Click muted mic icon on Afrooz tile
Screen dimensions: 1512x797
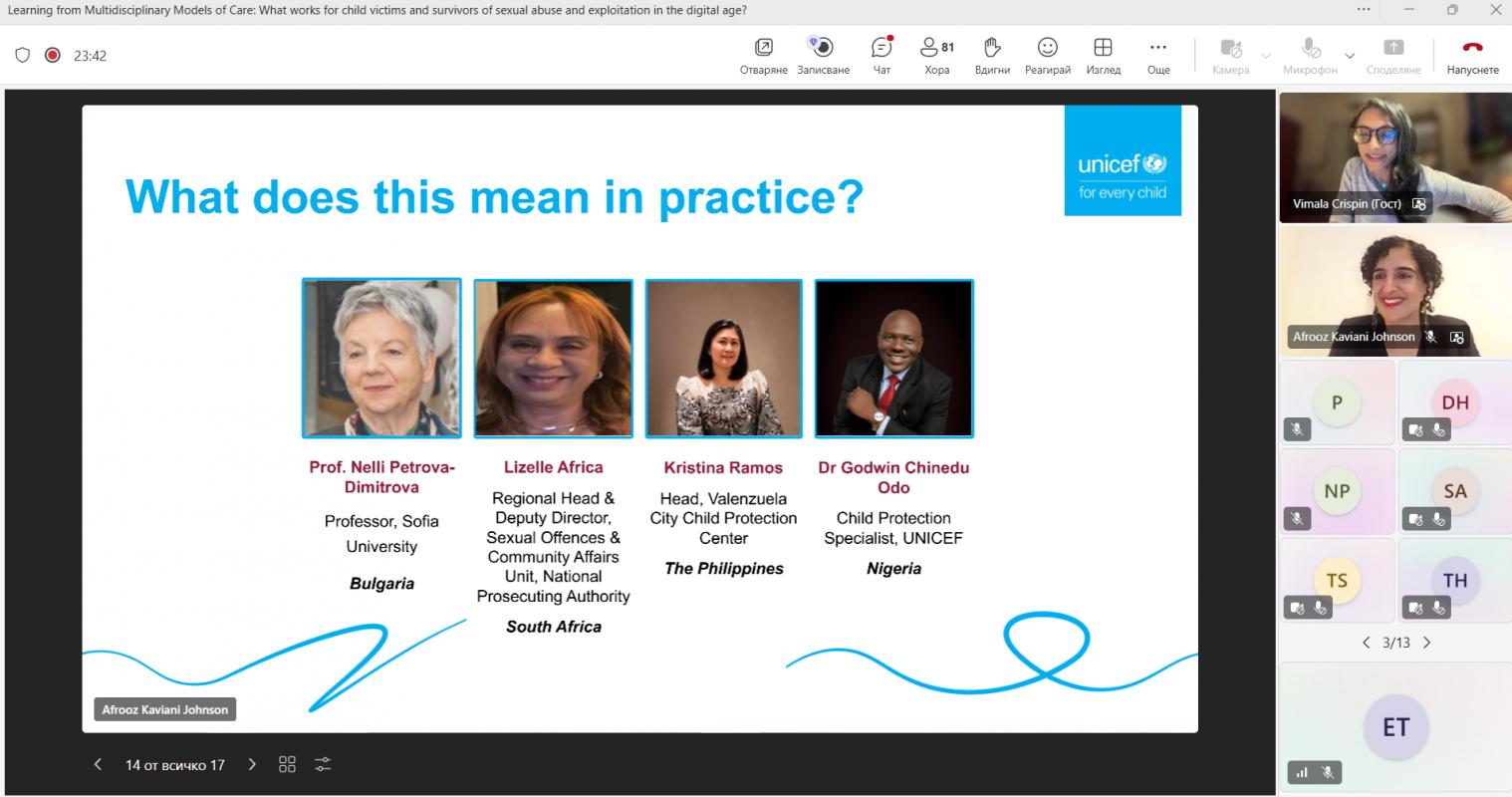1430,337
